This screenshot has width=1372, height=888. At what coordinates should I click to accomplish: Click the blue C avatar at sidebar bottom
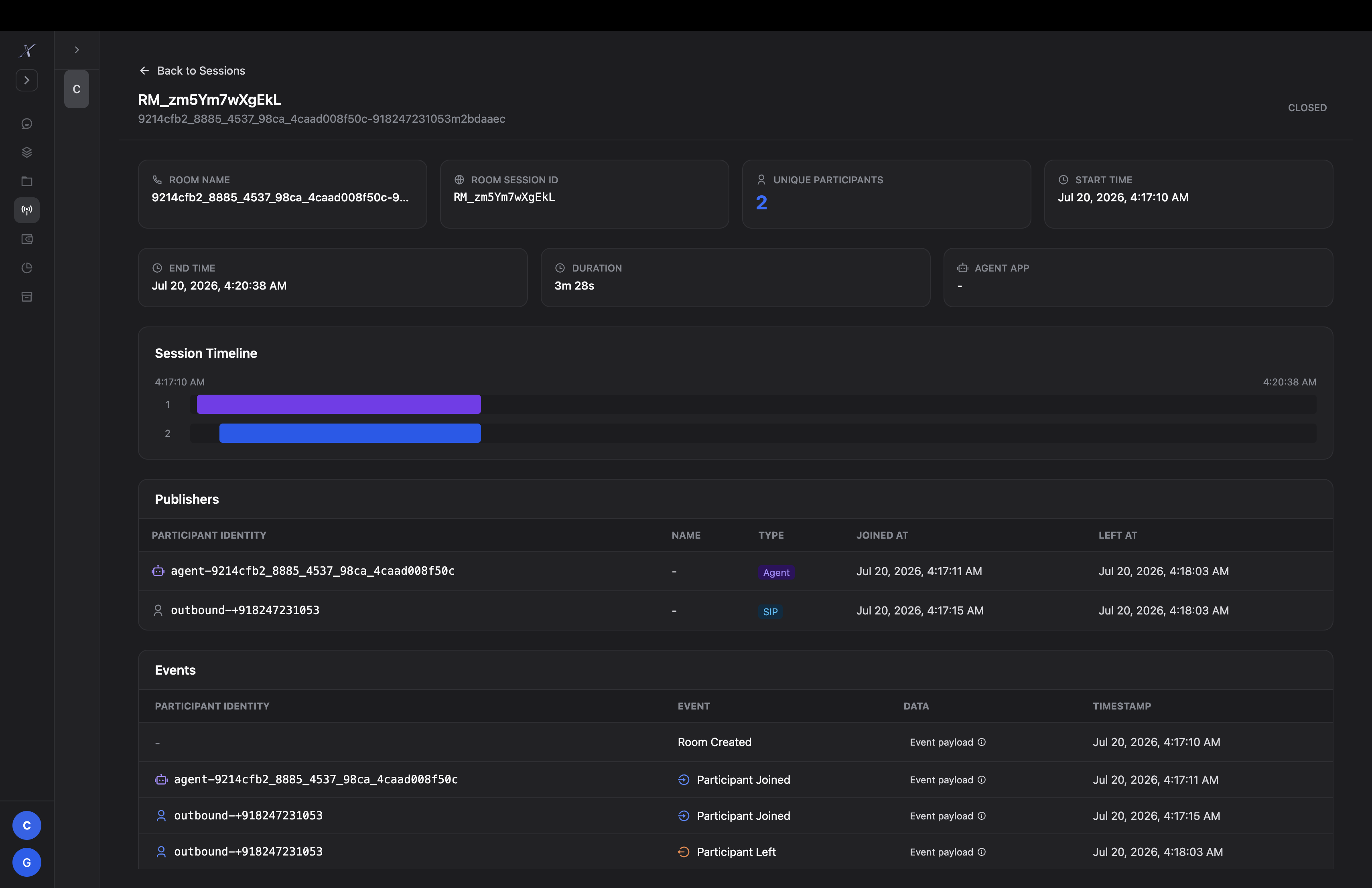coord(26,825)
